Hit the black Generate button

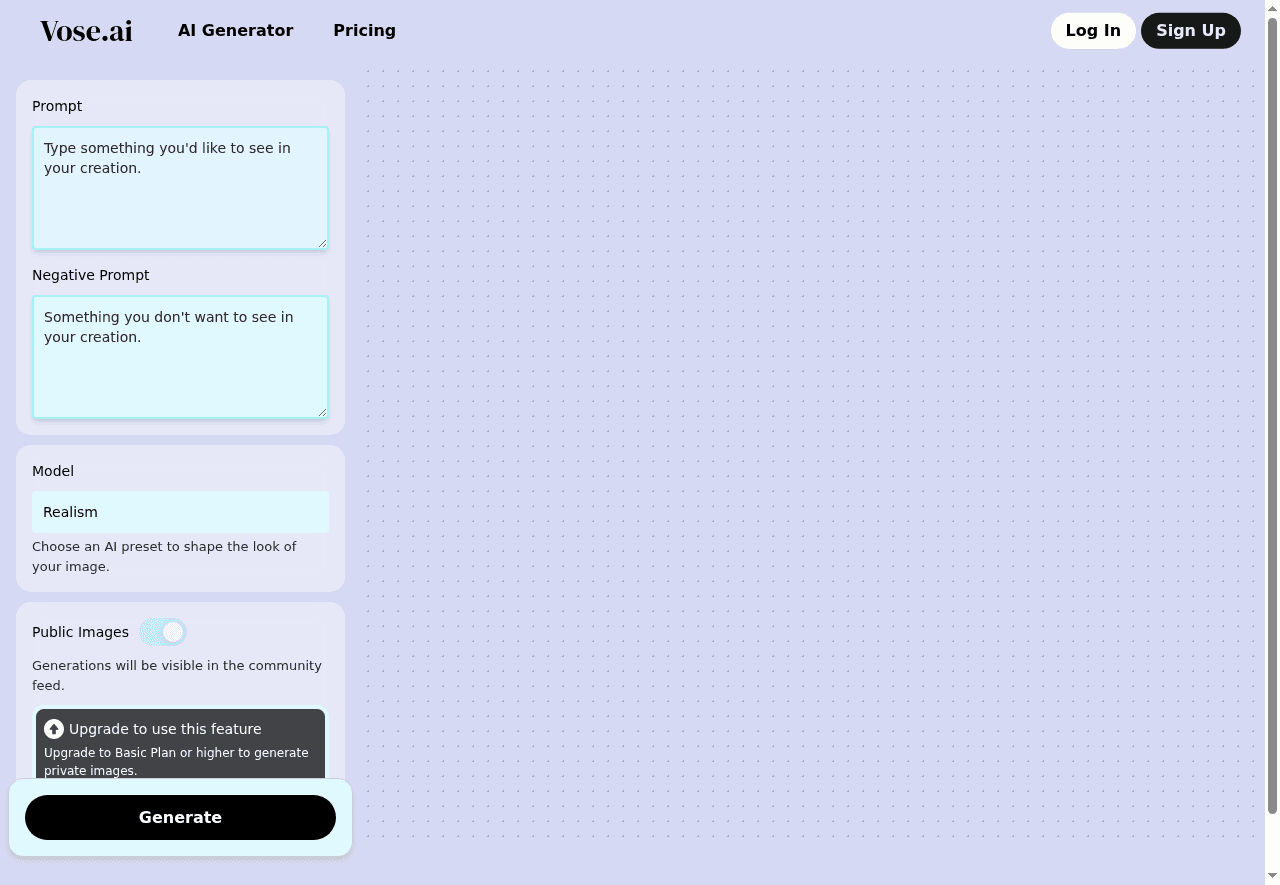180,817
